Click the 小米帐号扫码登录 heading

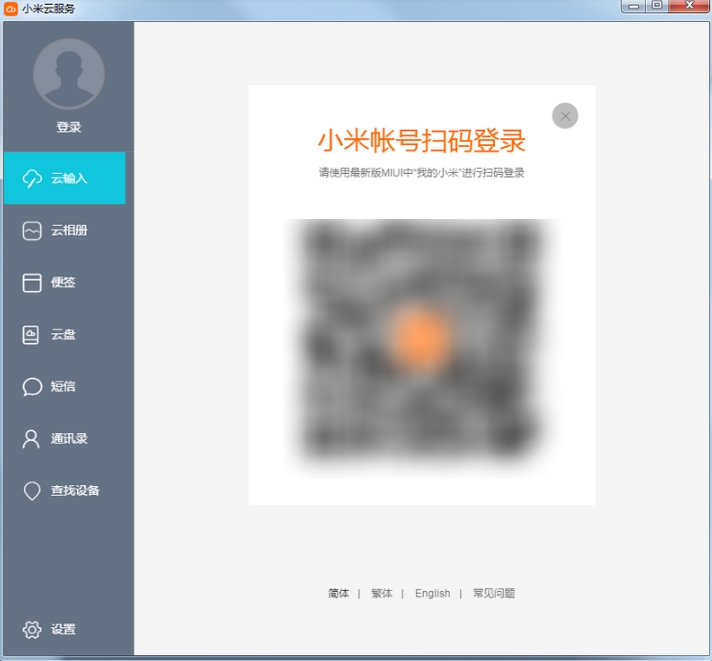[421, 141]
